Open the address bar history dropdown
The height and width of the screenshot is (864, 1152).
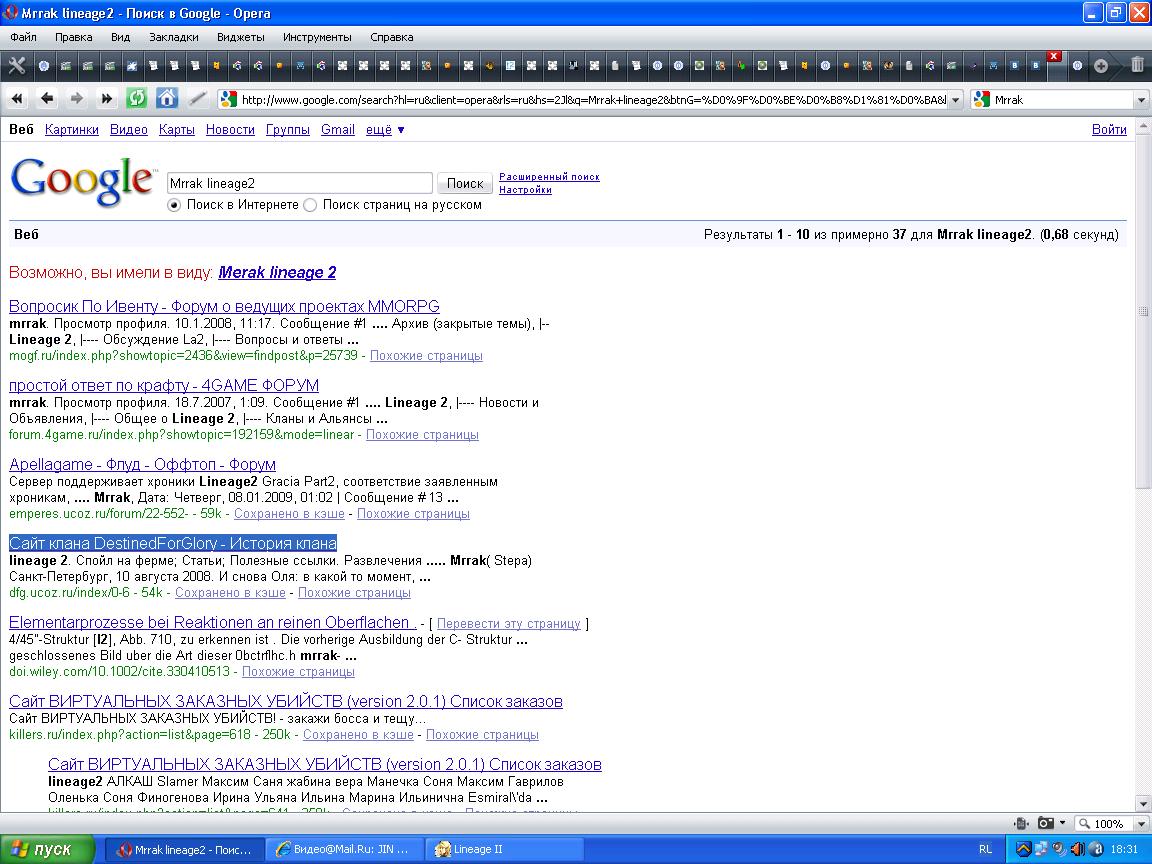(955, 99)
